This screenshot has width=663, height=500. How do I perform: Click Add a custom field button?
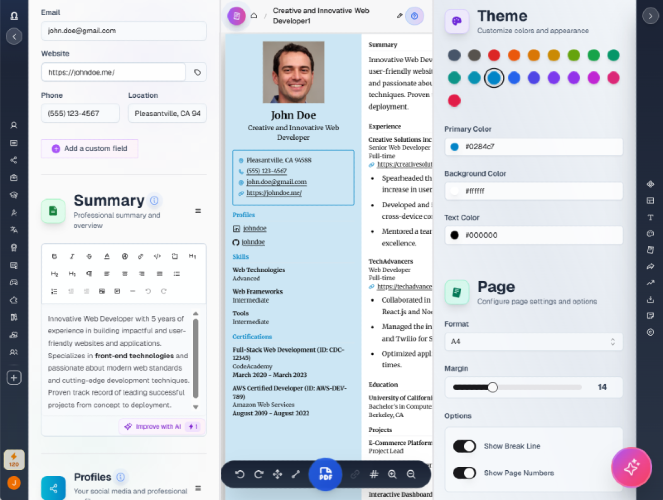tap(90, 149)
